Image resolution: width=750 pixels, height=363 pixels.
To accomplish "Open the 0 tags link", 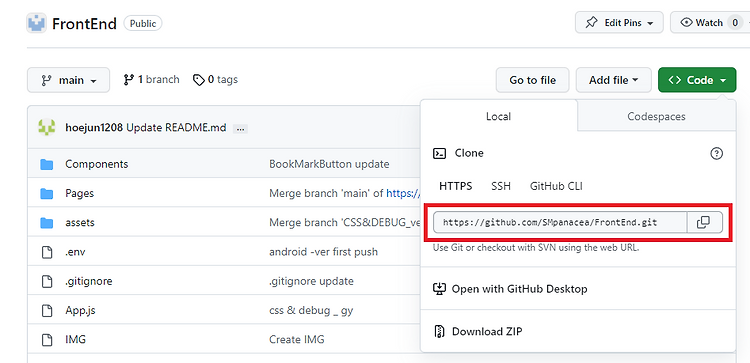I will point(215,80).
